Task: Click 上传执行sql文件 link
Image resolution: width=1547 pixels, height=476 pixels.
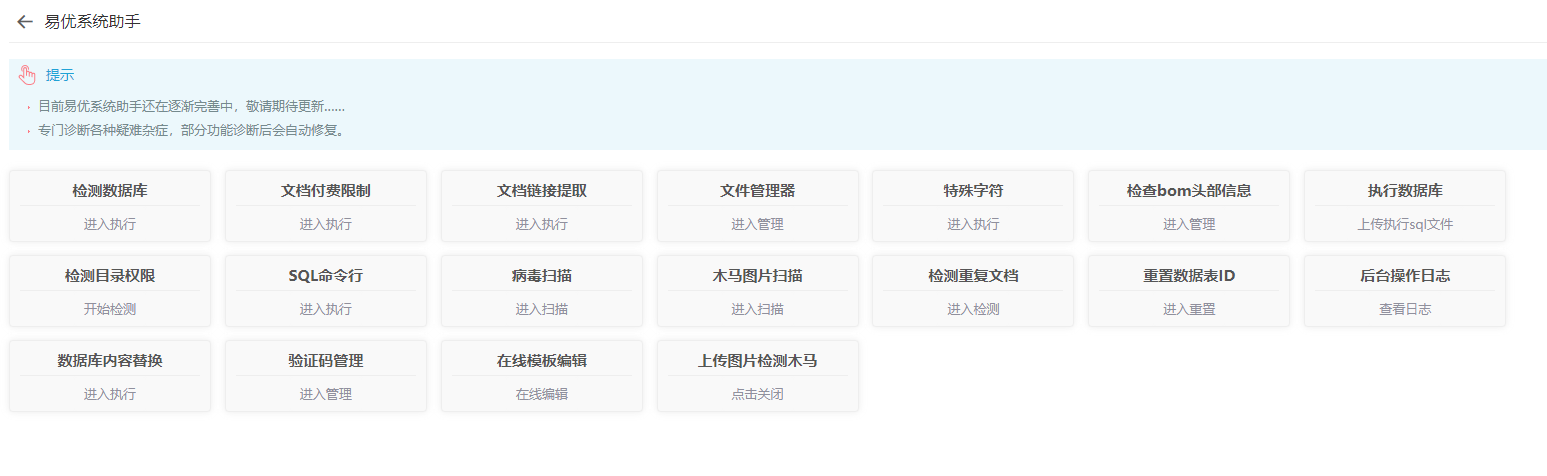Action: tap(1404, 224)
